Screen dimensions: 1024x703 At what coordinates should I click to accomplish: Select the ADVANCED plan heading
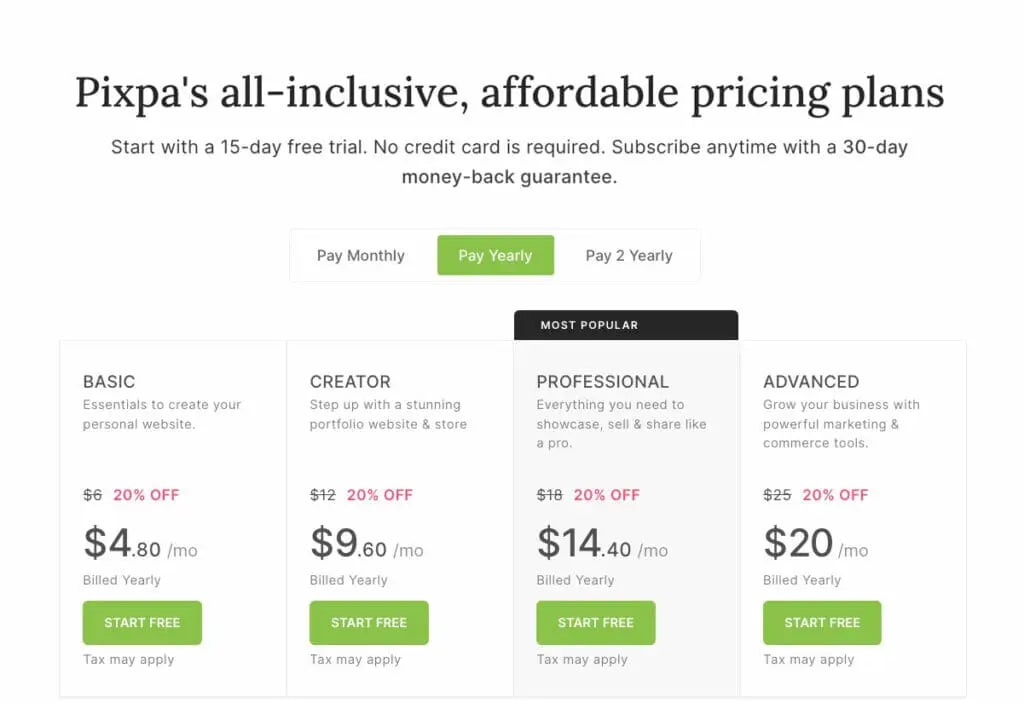coord(811,381)
